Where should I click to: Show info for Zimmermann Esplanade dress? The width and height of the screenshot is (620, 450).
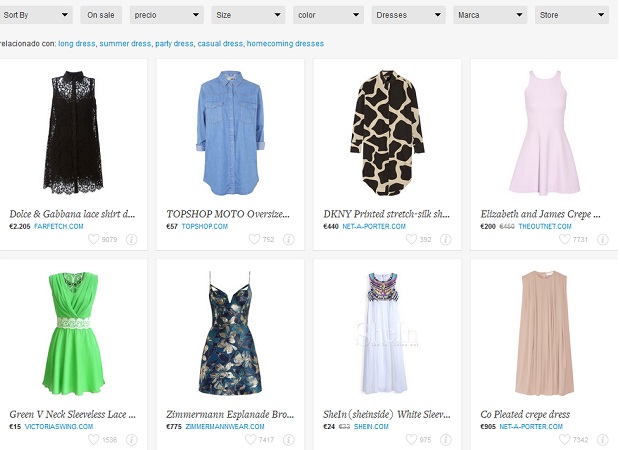pyautogui.click(x=289, y=440)
